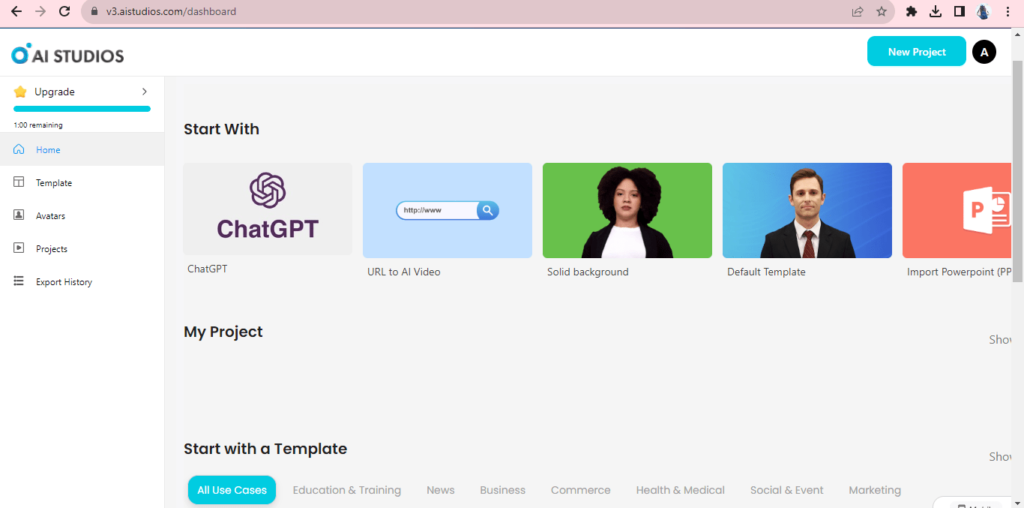Click the browser forward arrow
Image resolution: width=1024 pixels, height=508 pixels.
pyautogui.click(x=40, y=11)
